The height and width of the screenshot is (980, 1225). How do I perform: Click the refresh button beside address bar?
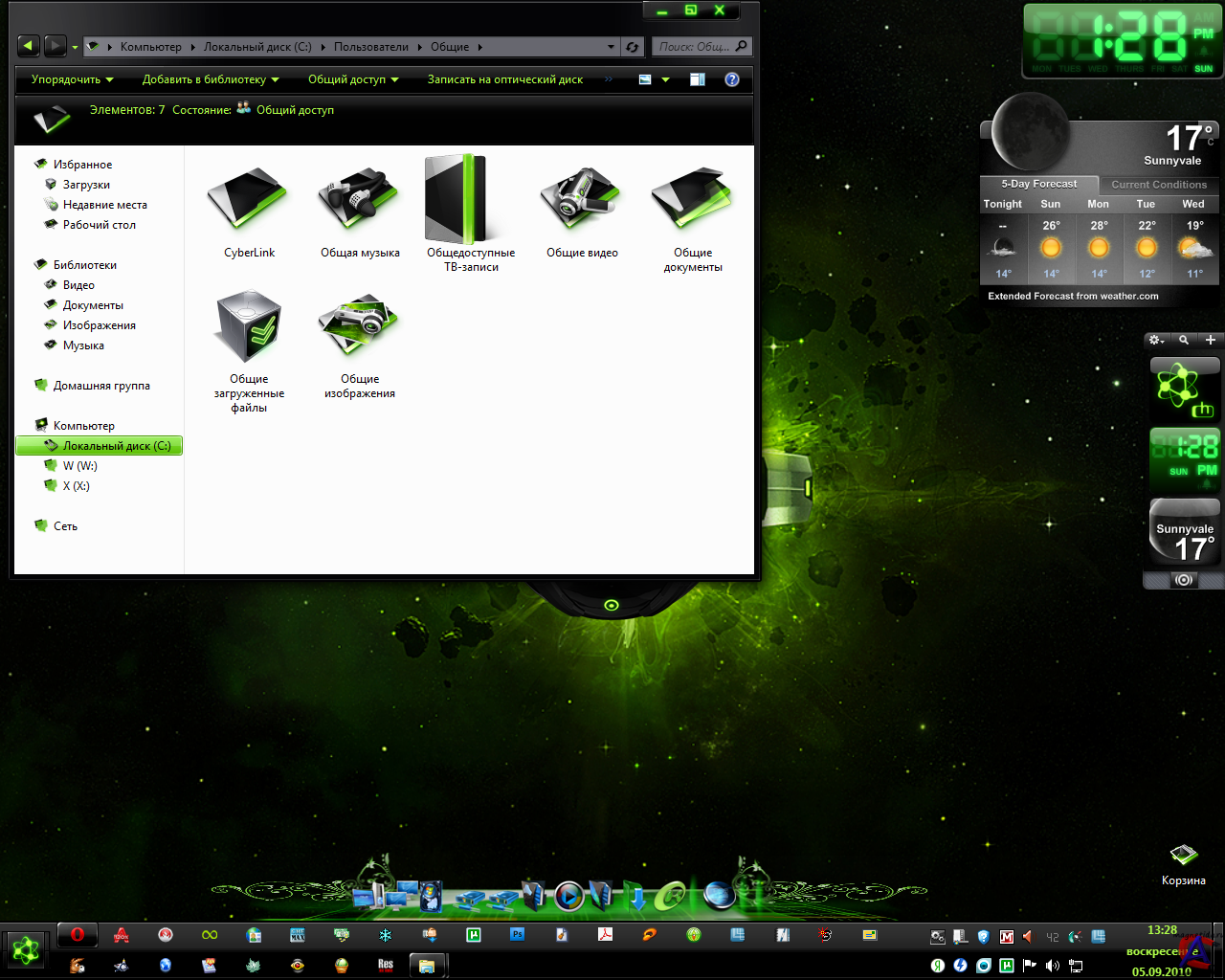(x=633, y=47)
